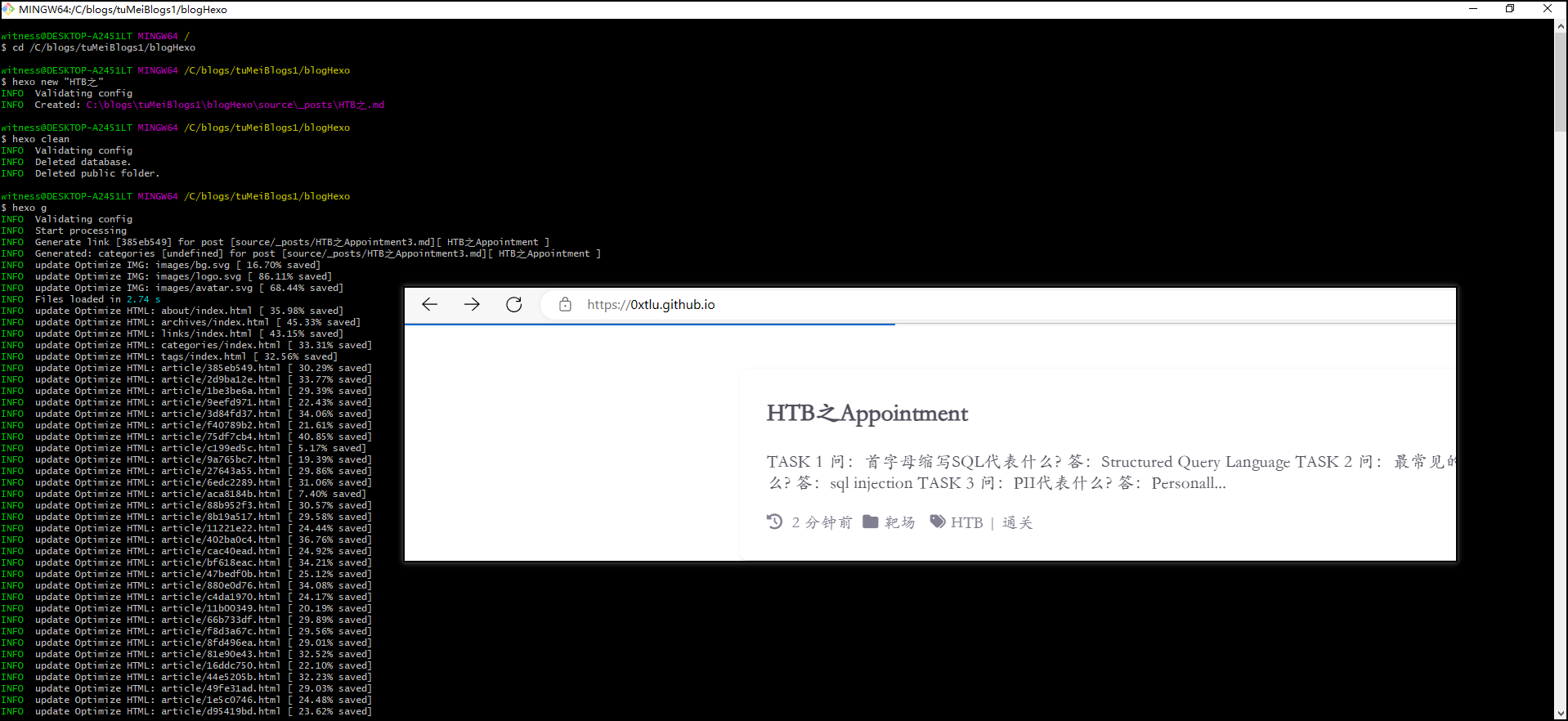This screenshot has height=721, width=1568.
Task: Click the tags icon before HTB
Action: [938, 522]
